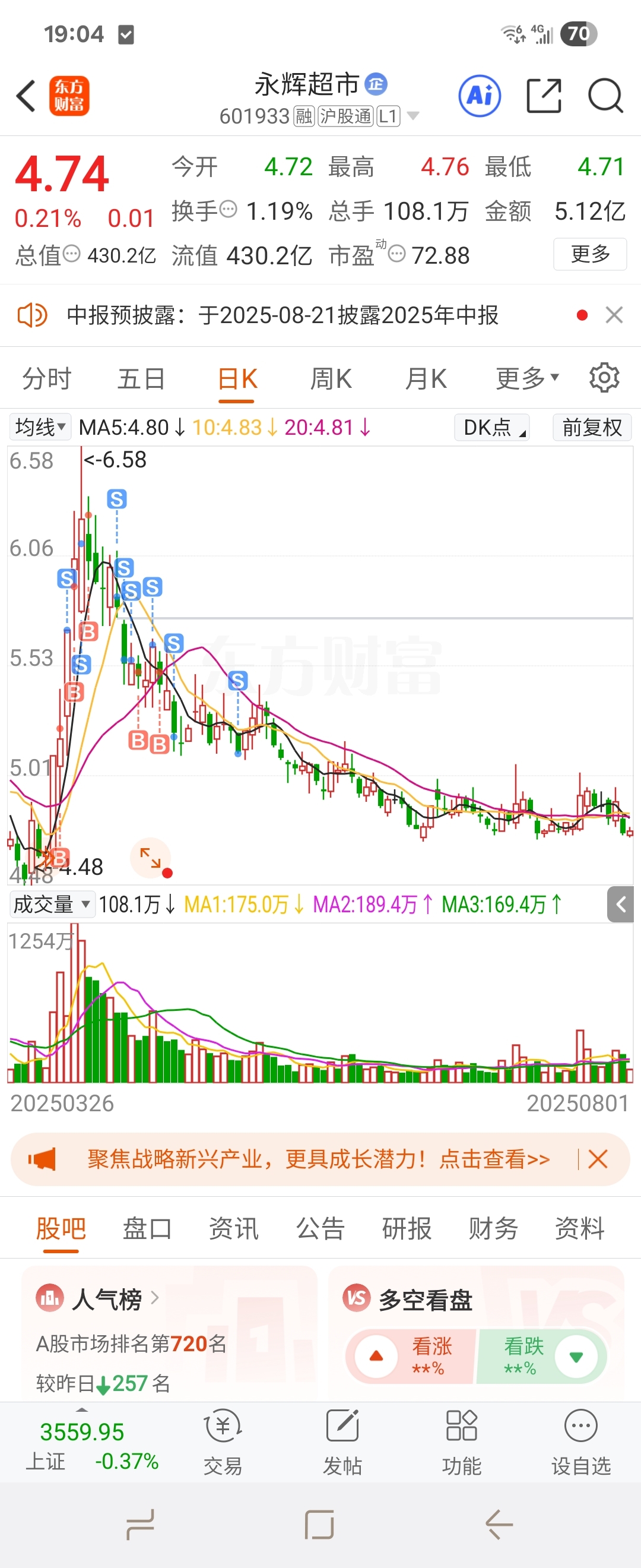641x1568 pixels.
Task: Switch to 月K chart tab
Action: (x=426, y=378)
